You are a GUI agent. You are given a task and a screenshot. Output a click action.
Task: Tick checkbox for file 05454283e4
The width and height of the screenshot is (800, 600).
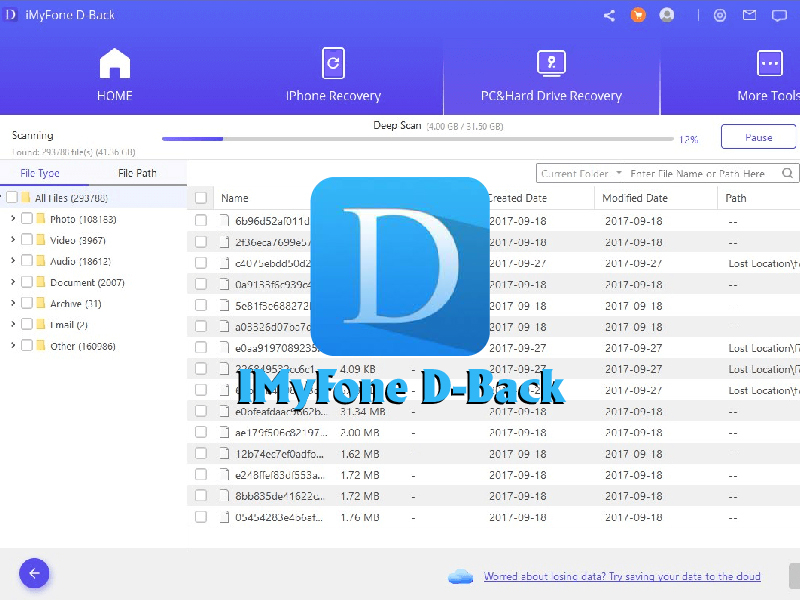pos(201,517)
